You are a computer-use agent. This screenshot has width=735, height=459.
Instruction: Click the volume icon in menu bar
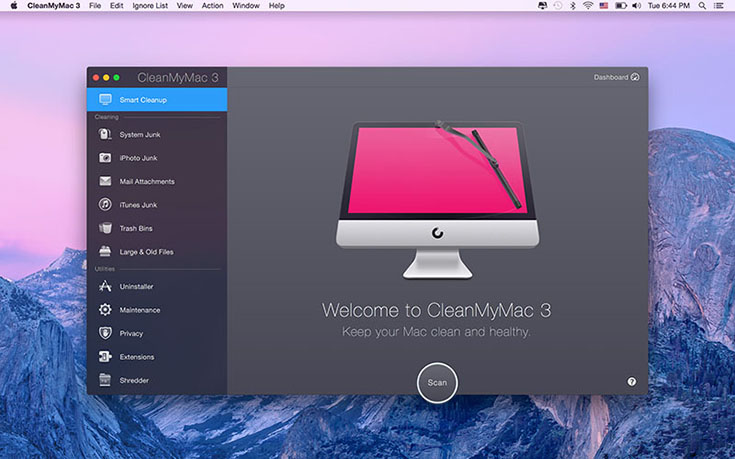pos(636,6)
